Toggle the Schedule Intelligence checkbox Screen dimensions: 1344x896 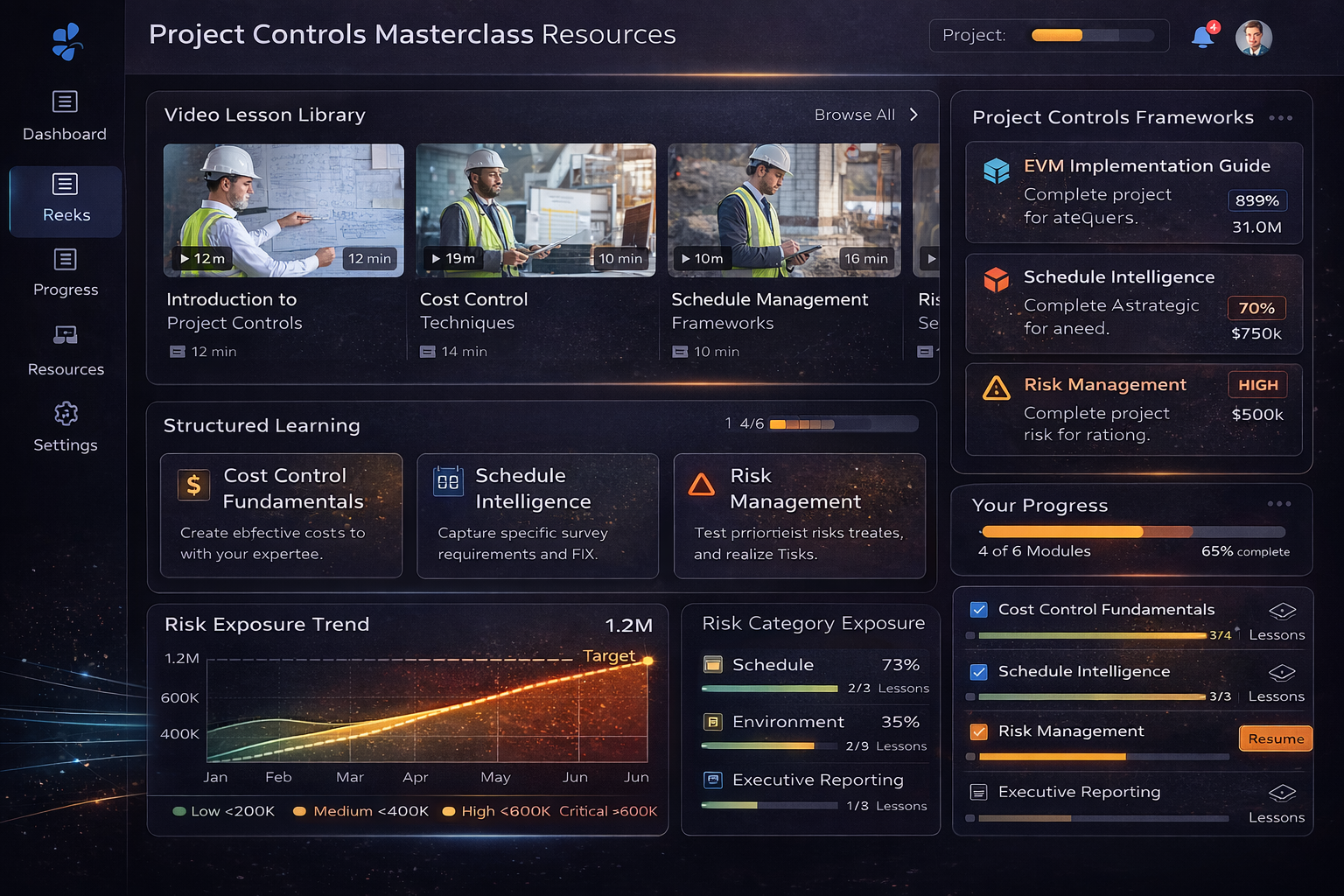979,671
